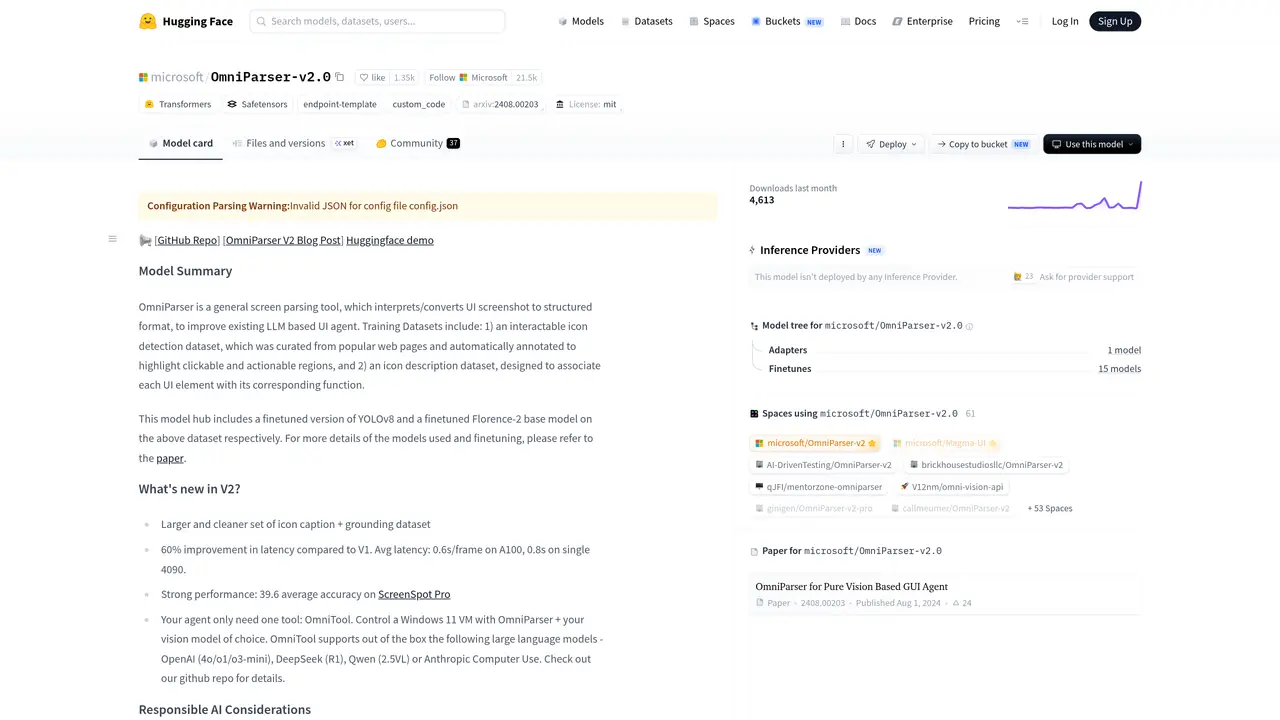This screenshot has height=720, width=1280.
Task: Expand the Deploy dropdown
Action: (x=892, y=144)
